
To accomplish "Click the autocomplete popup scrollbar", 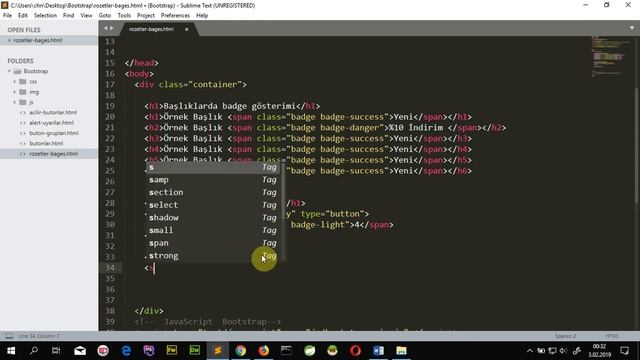I will [282, 192].
